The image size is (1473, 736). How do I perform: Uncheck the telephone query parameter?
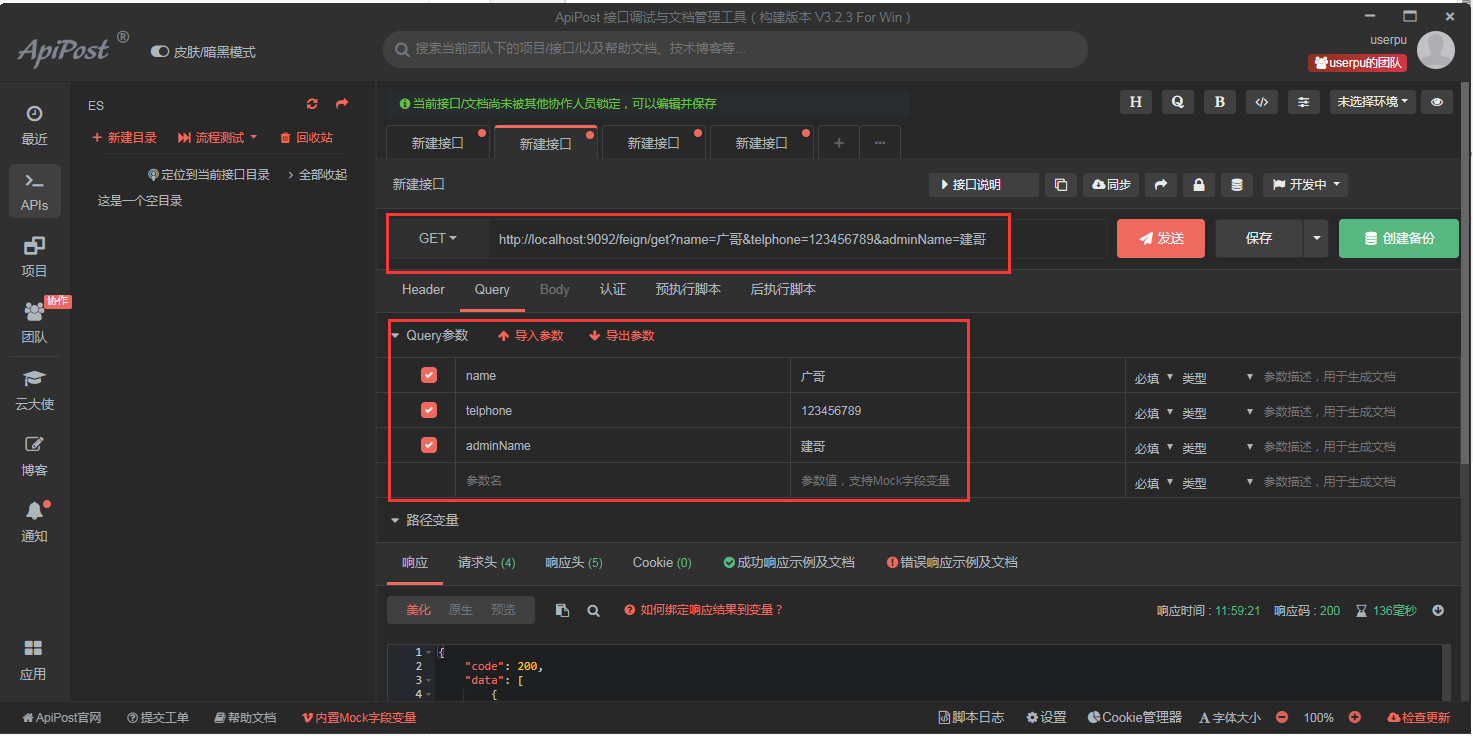(x=428, y=410)
